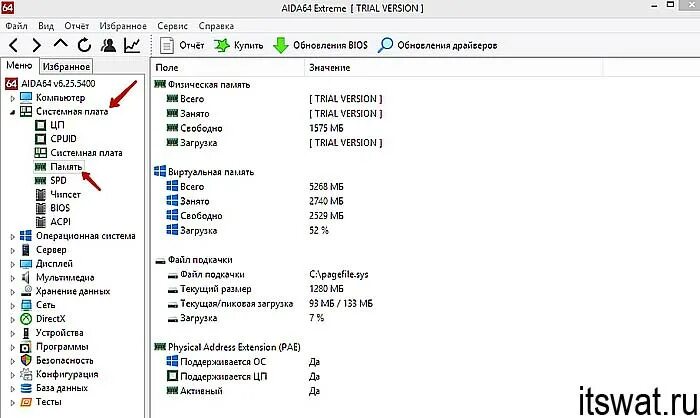Open the Вид menu

tap(46, 26)
